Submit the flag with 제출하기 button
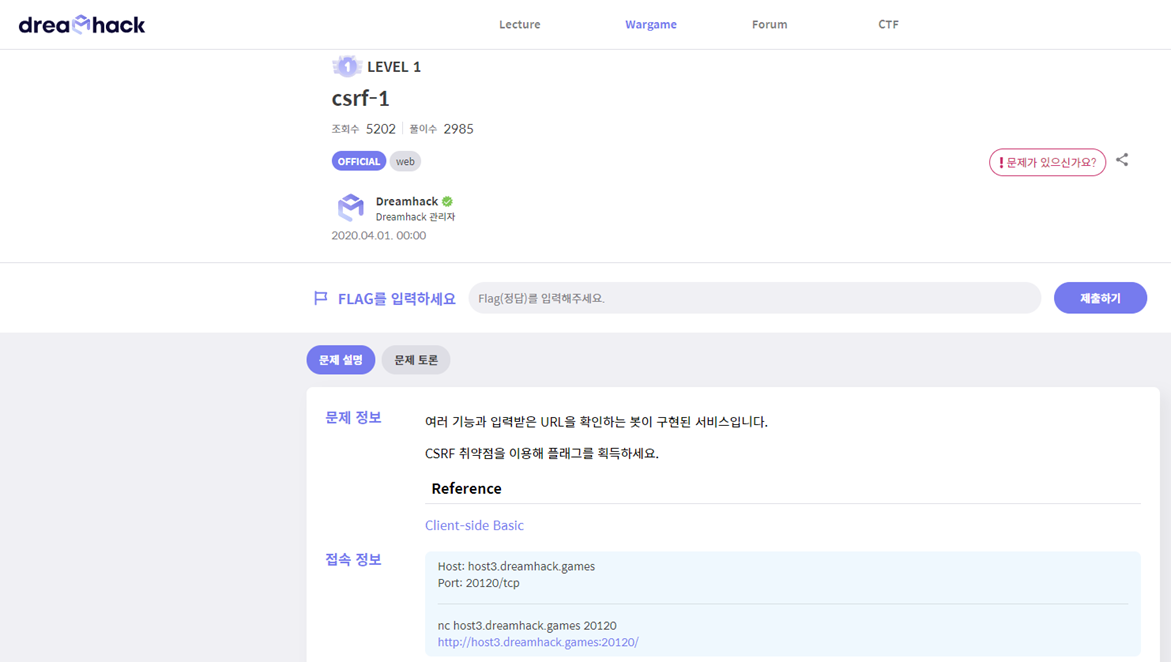Image resolution: width=1171 pixels, height=662 pixels. click(x=1100, y=298)
